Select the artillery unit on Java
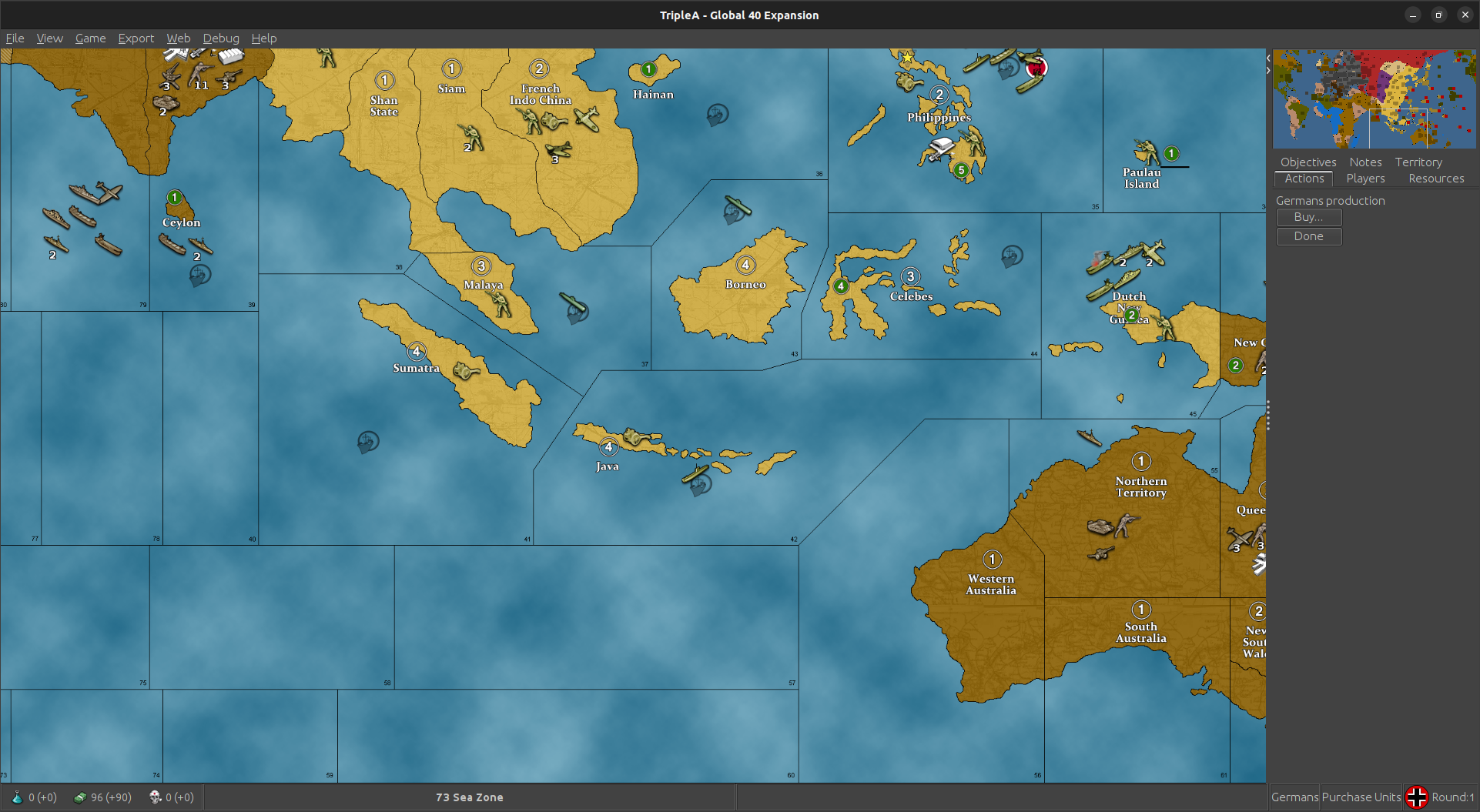1480x812 pixels. pos(635,438)
